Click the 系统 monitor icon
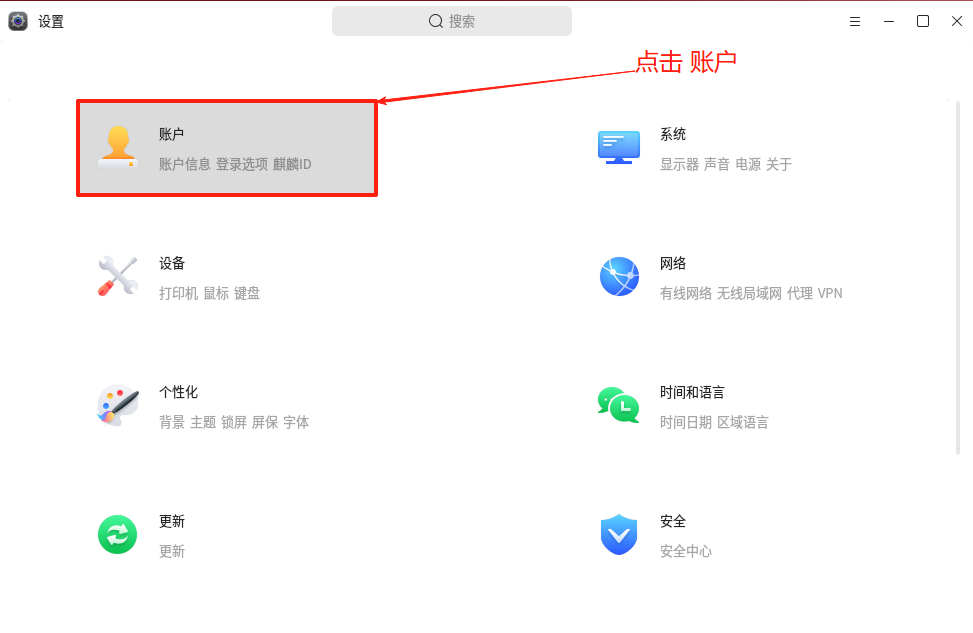This screenshot has height=633, width=973. coord(619,147)
